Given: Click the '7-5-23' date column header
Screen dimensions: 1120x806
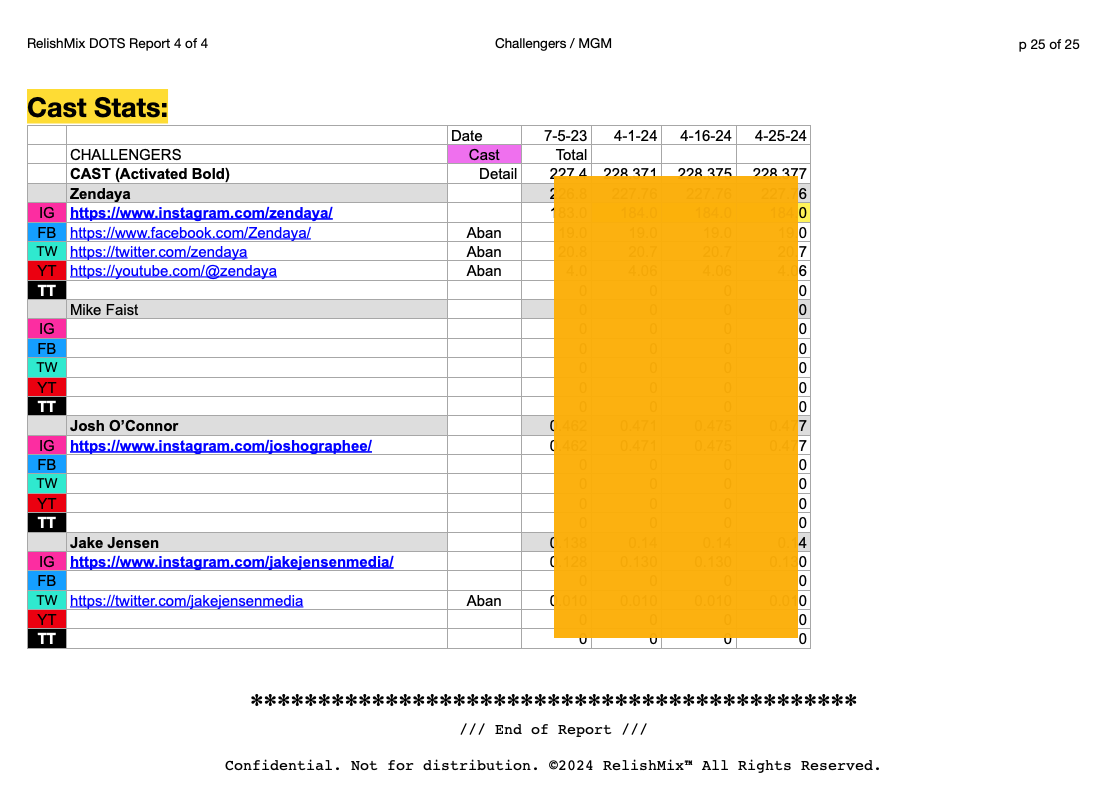Looking at the screenshot, I should click(557, 136).
